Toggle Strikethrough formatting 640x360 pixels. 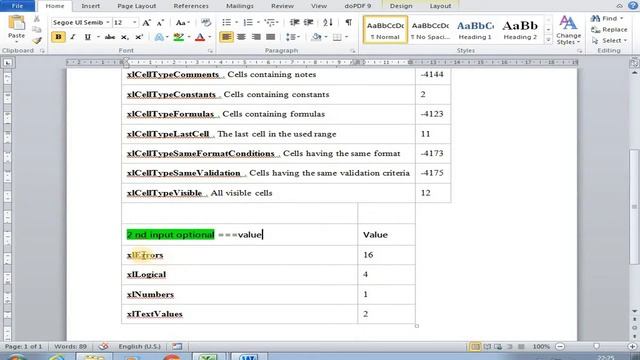click(x=110, y=37)
